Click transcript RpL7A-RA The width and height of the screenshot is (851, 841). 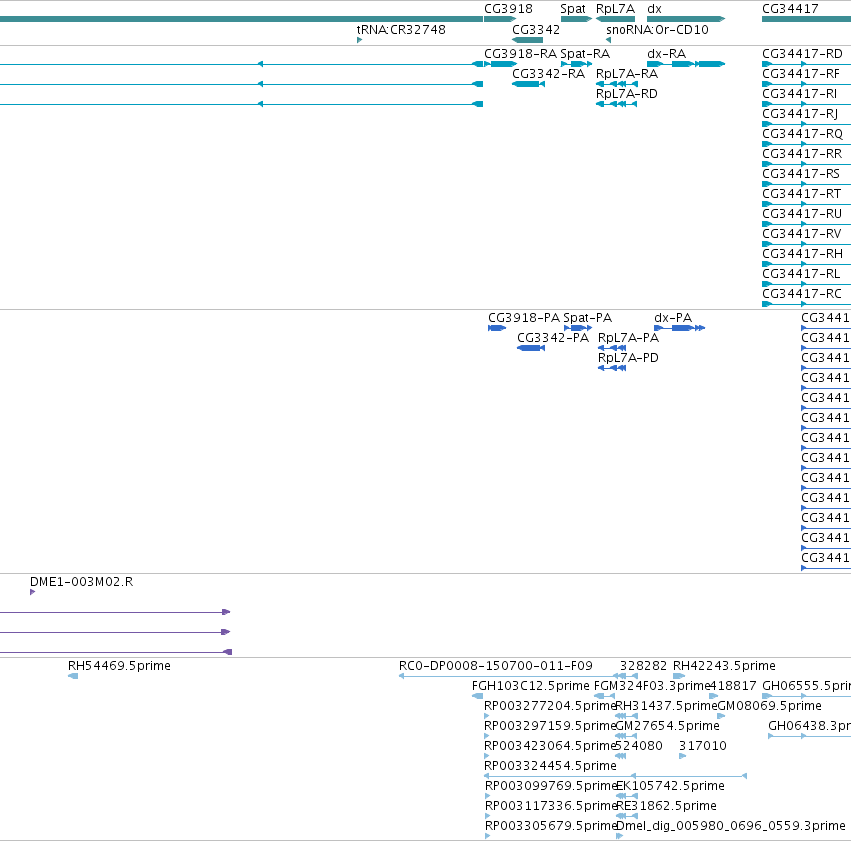point(626,74)
